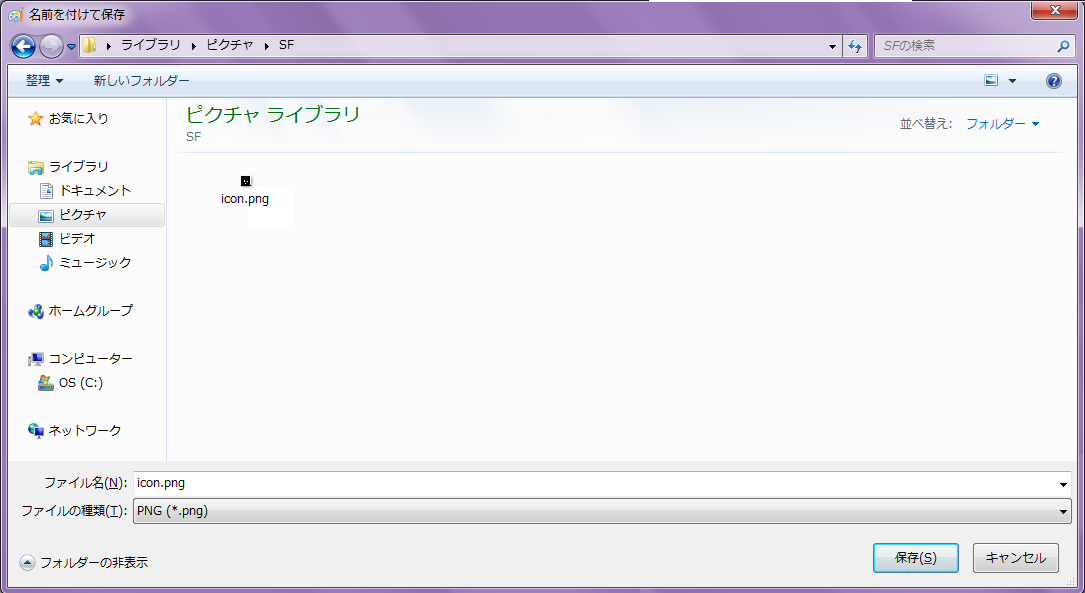Collapse folders with フォルダーの非表示
The width and height of the screenshot is (1085, 593).
click(84, 563)
